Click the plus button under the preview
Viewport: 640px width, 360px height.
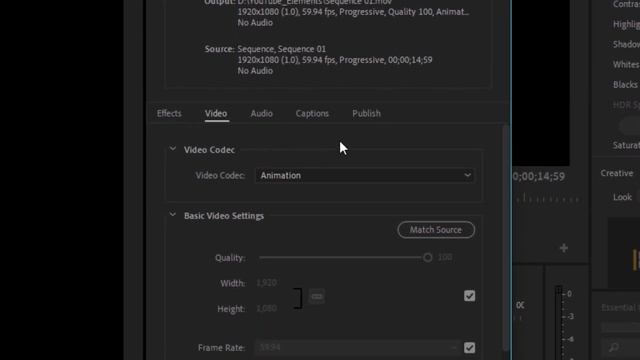point(564,248)
